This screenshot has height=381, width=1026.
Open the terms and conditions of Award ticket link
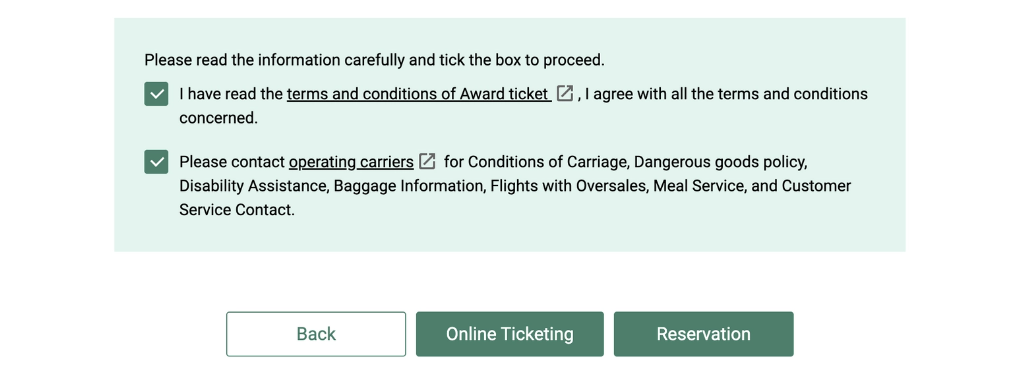(419, 94)
